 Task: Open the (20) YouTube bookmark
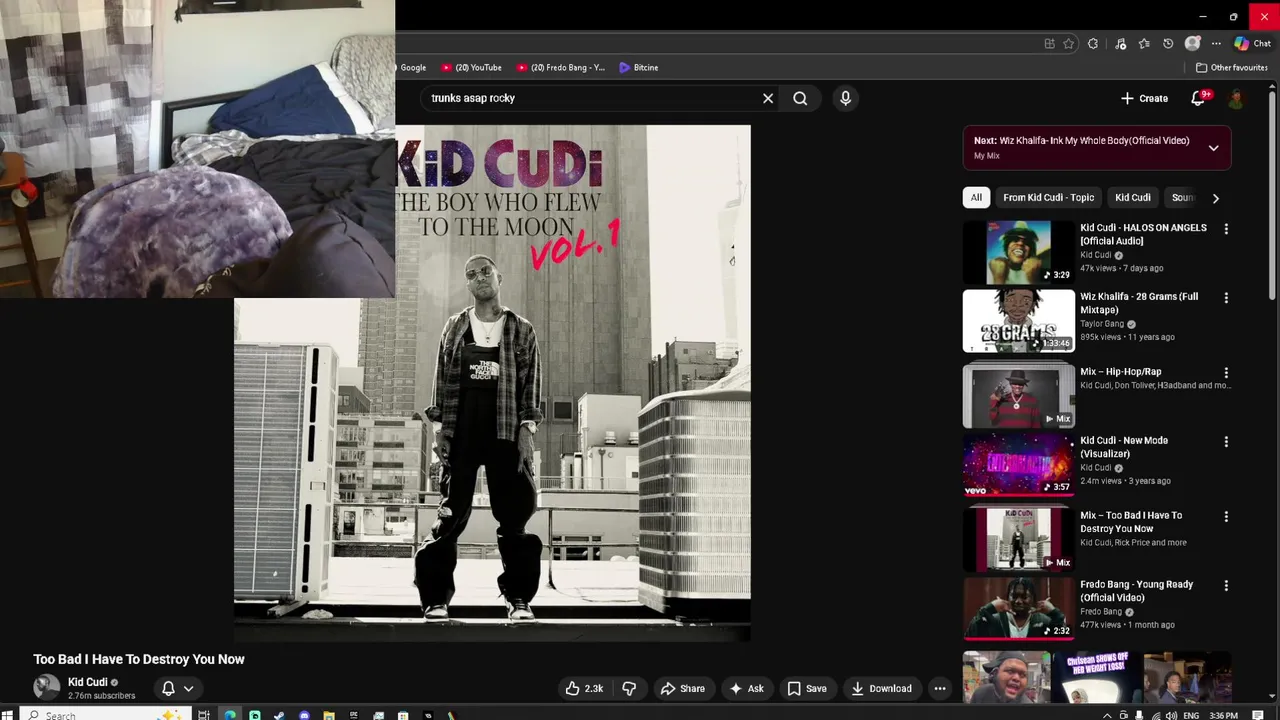(x=472, y=67)
